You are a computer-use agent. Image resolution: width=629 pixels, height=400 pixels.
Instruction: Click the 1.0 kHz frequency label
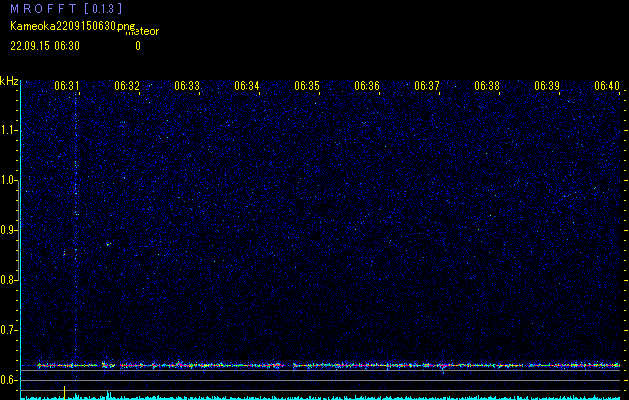point(9,180)
